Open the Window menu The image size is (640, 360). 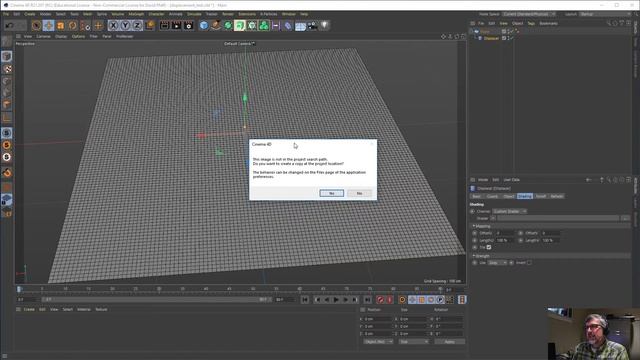click(x=289, y=14)
